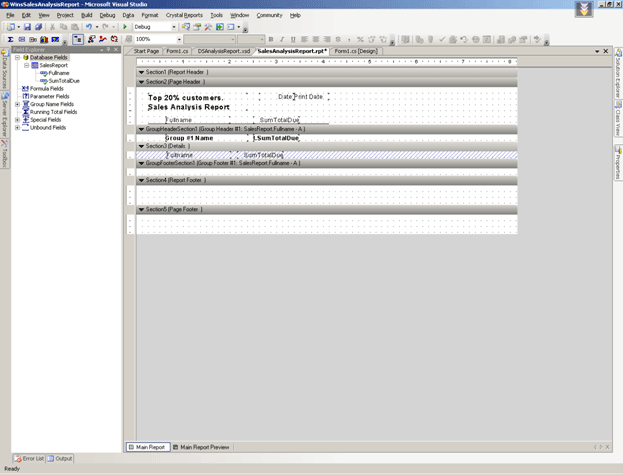Image resolution: width=623 pixels, height=475 pixels.
Task: Open the Community menu
Action: 269,15
